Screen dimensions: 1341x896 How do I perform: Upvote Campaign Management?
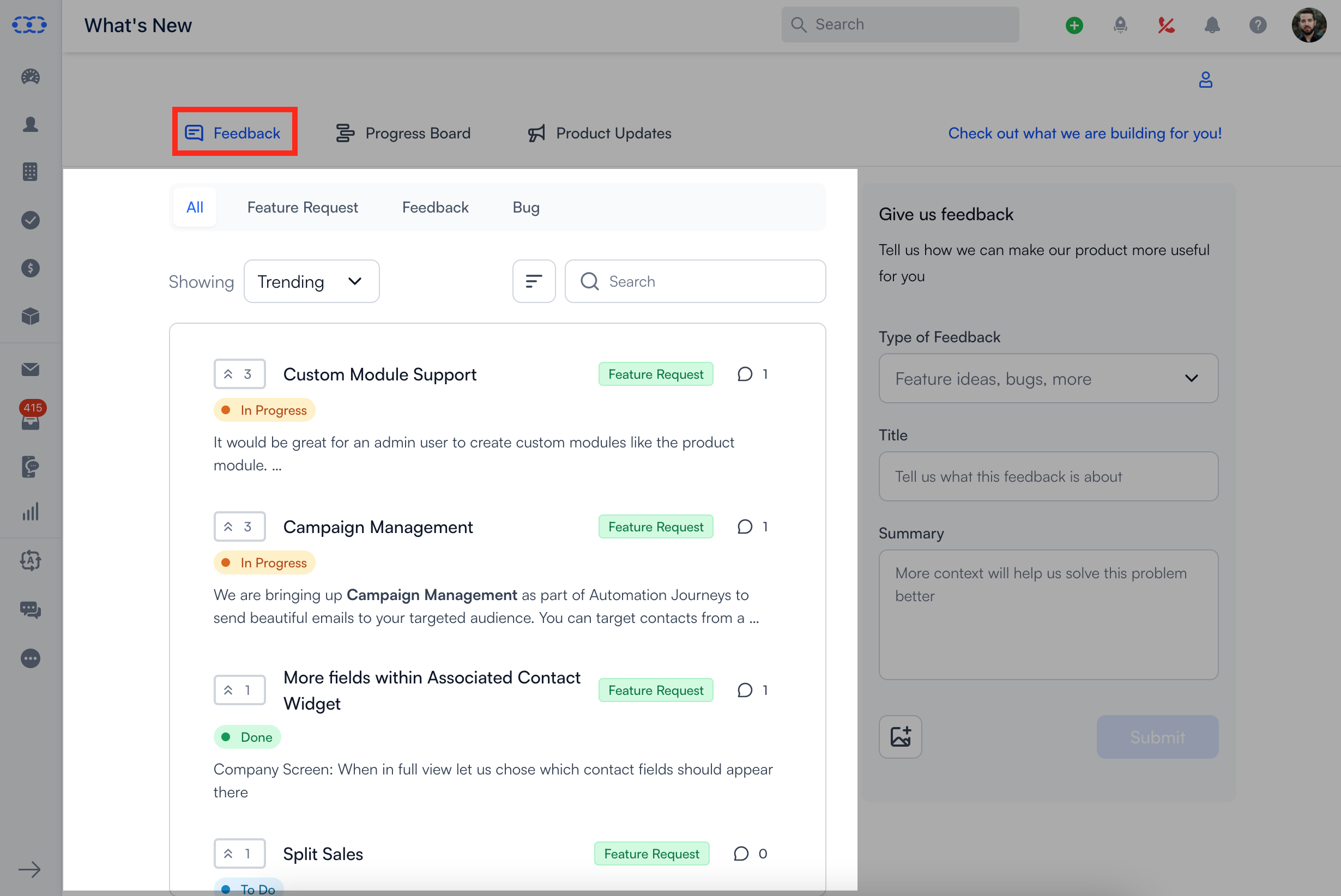(x=239, y=526)
